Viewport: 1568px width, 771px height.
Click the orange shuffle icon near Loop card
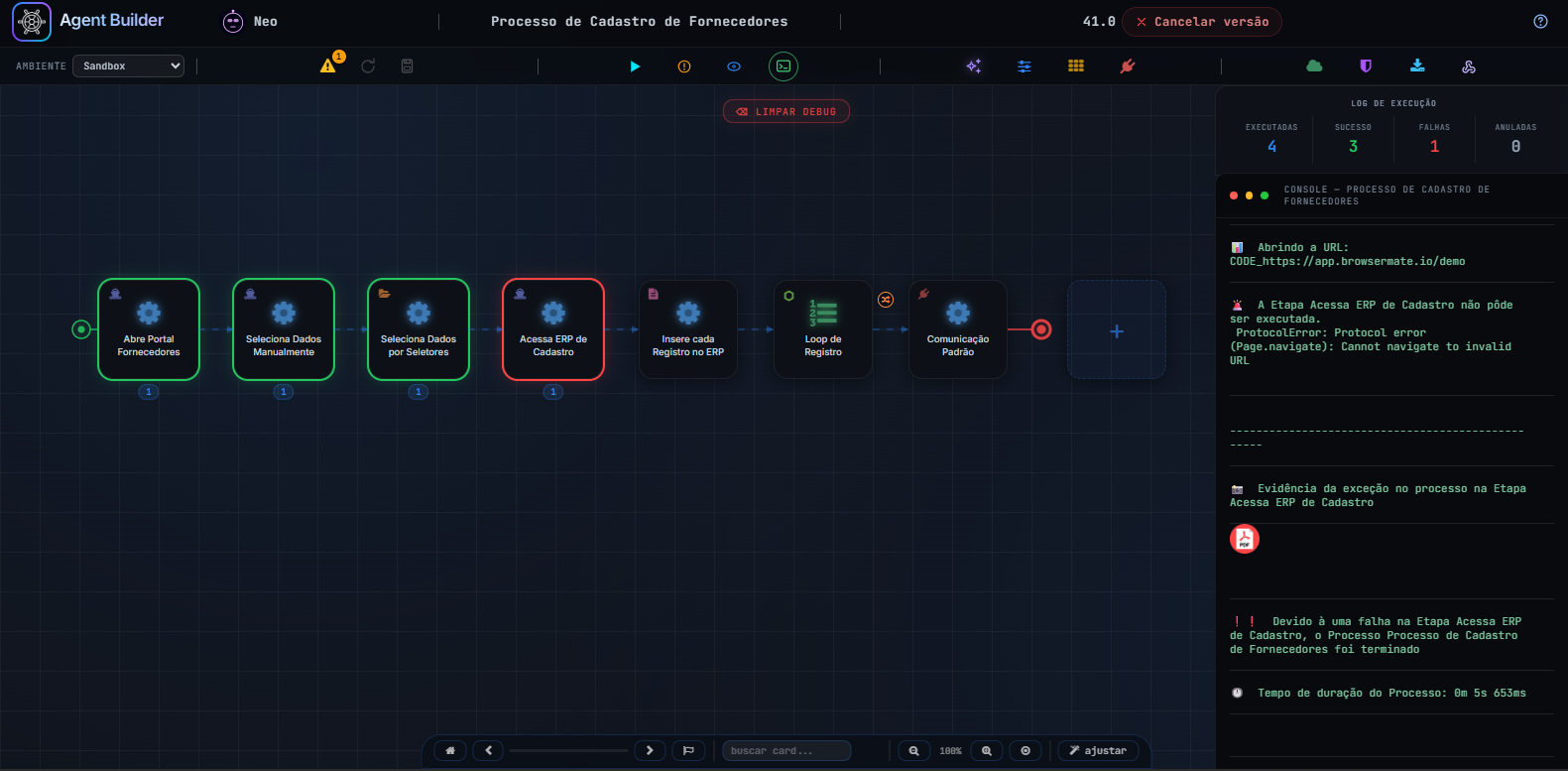886,300
